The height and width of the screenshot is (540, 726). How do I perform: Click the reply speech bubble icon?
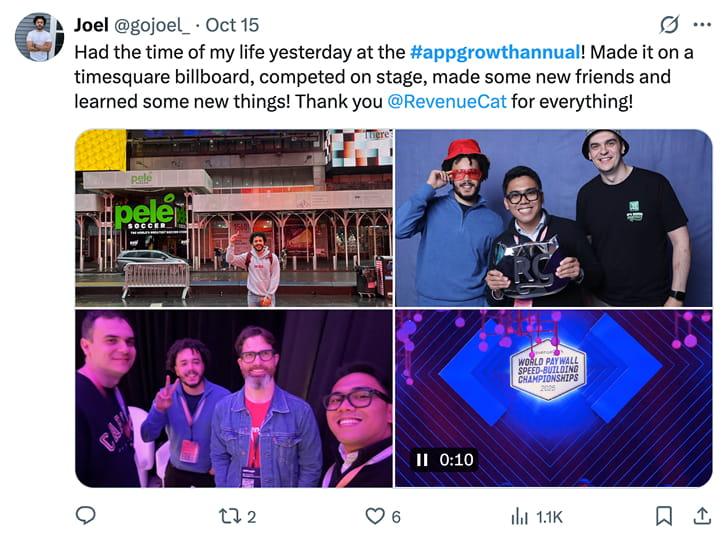click(85, 515)
